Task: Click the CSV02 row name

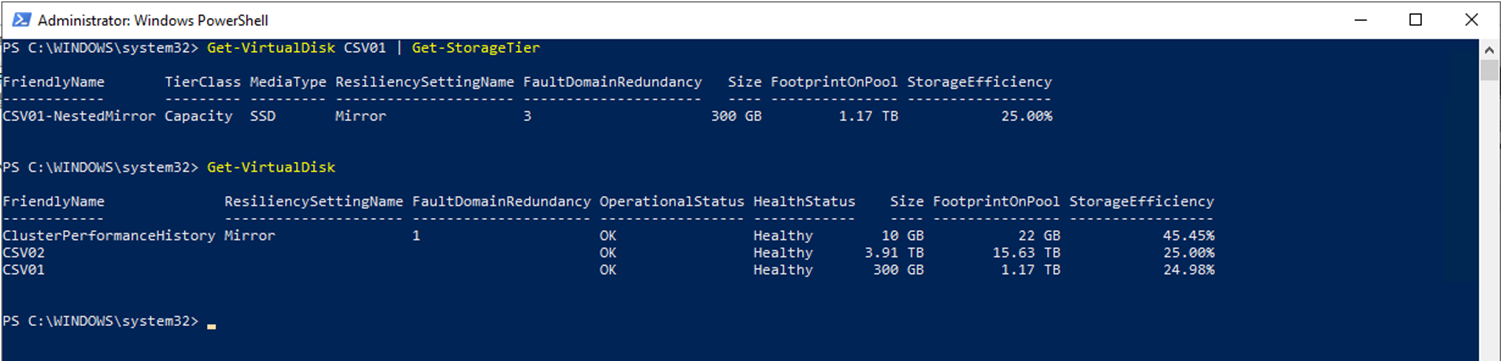Action: coord(24,253)
